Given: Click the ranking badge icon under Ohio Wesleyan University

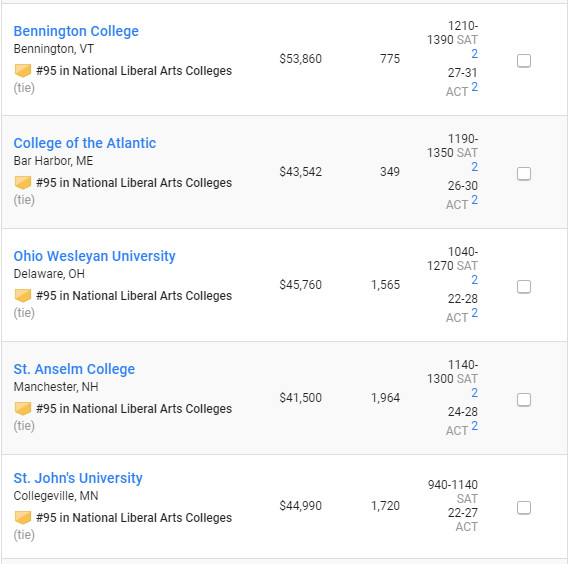Looking at the screenshot, I should (x=23, y=295).
